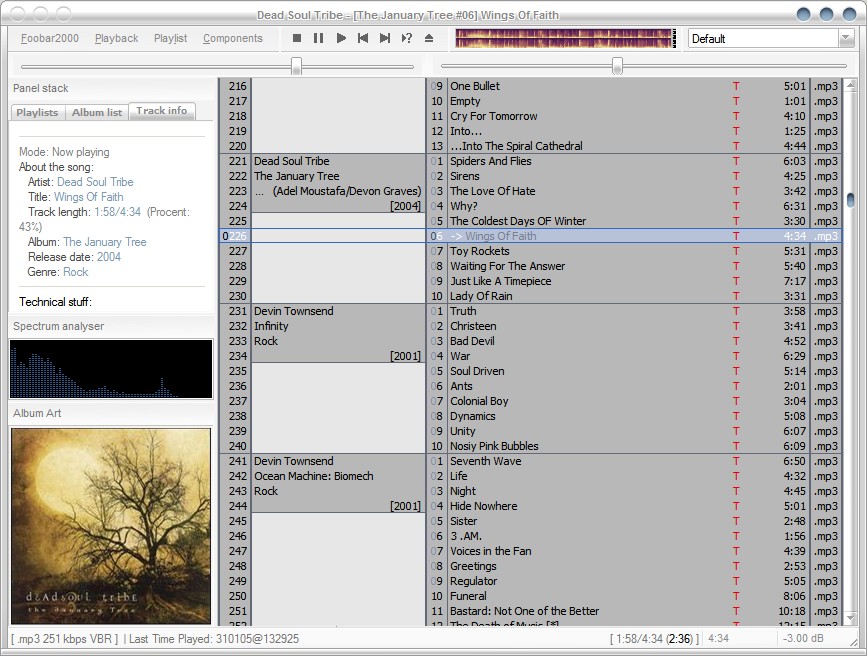
Task: Switch to the Album list tab
Action: tap(97, 112)
